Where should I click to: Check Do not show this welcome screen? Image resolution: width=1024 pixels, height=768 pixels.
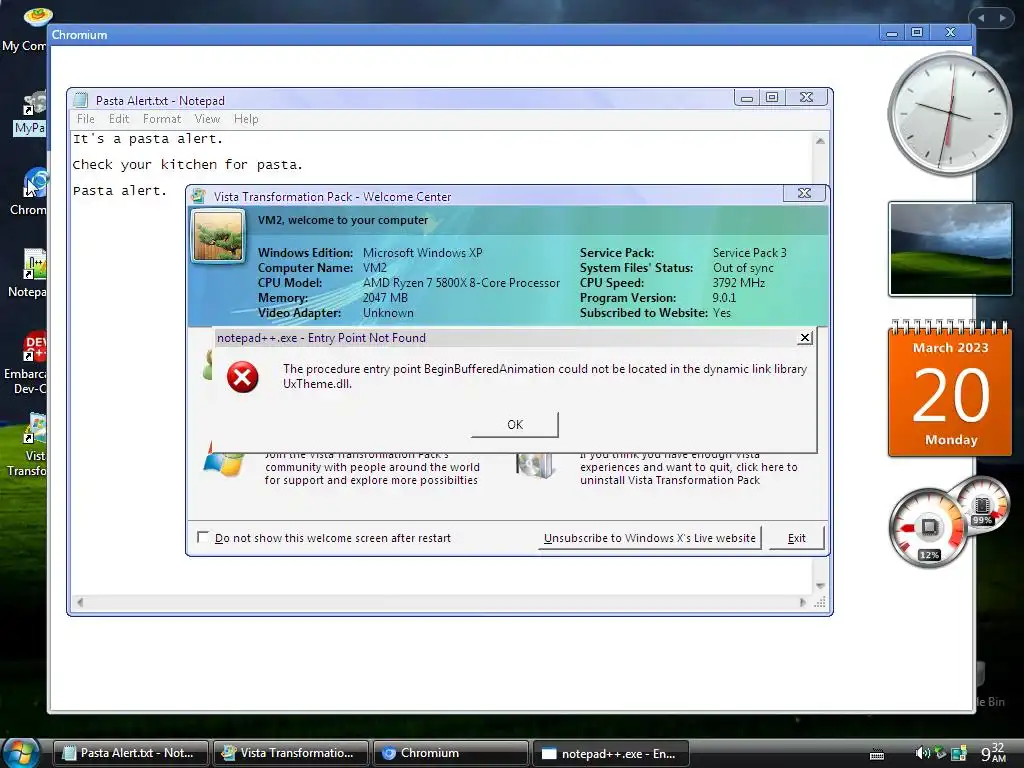click(202, 537)
